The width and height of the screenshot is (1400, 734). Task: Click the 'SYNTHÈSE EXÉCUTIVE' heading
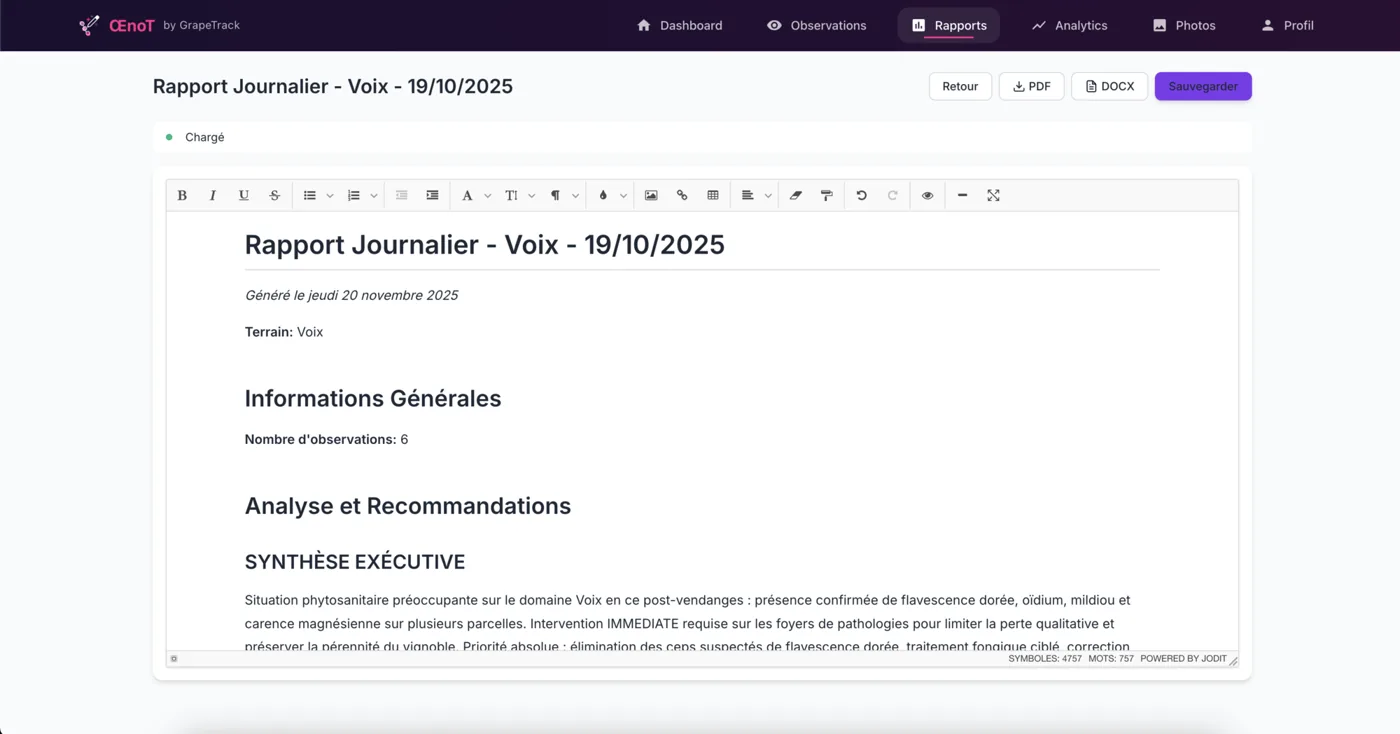pos(355,562)
